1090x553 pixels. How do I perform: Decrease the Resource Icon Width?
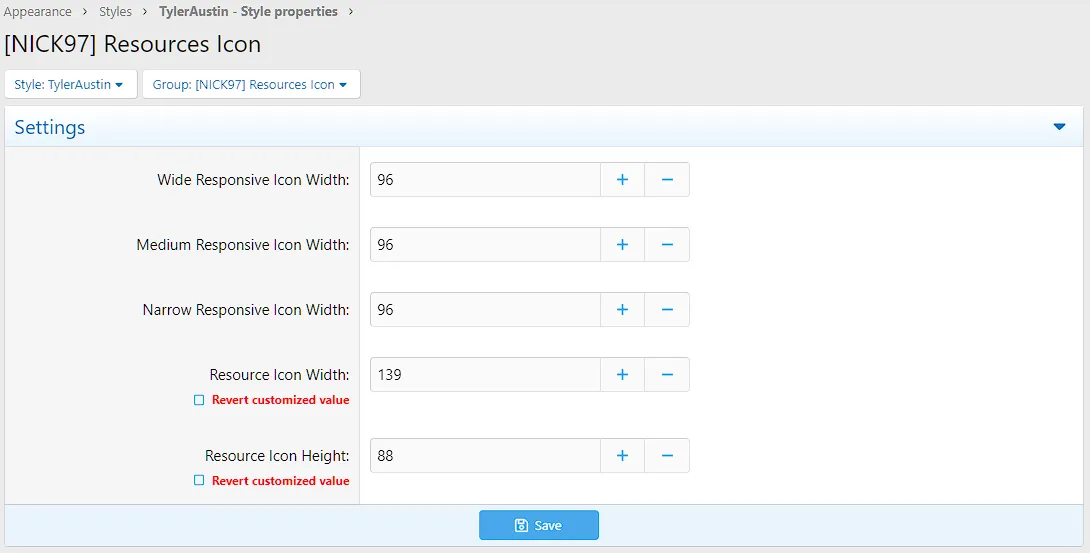pos(667,375)
